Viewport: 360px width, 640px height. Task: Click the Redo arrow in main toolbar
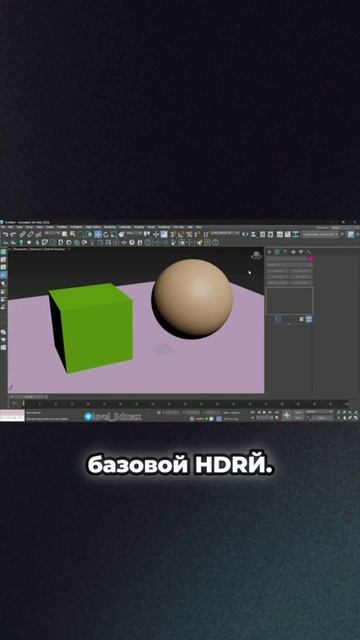click(x=13, y=234)
